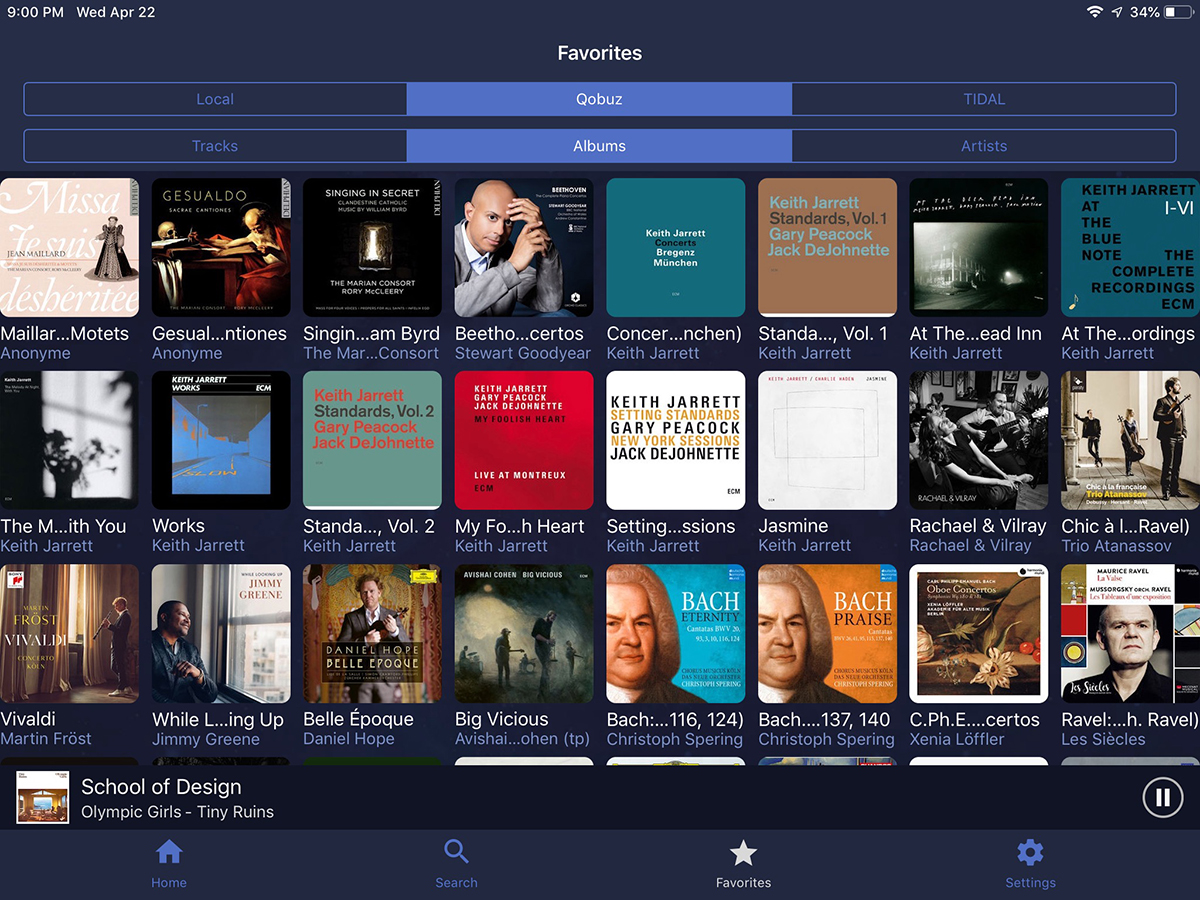The height and width of the screenshot is (900, 1200).
Task: Switch to the TIDAL source tab
Action: (984, 99)
